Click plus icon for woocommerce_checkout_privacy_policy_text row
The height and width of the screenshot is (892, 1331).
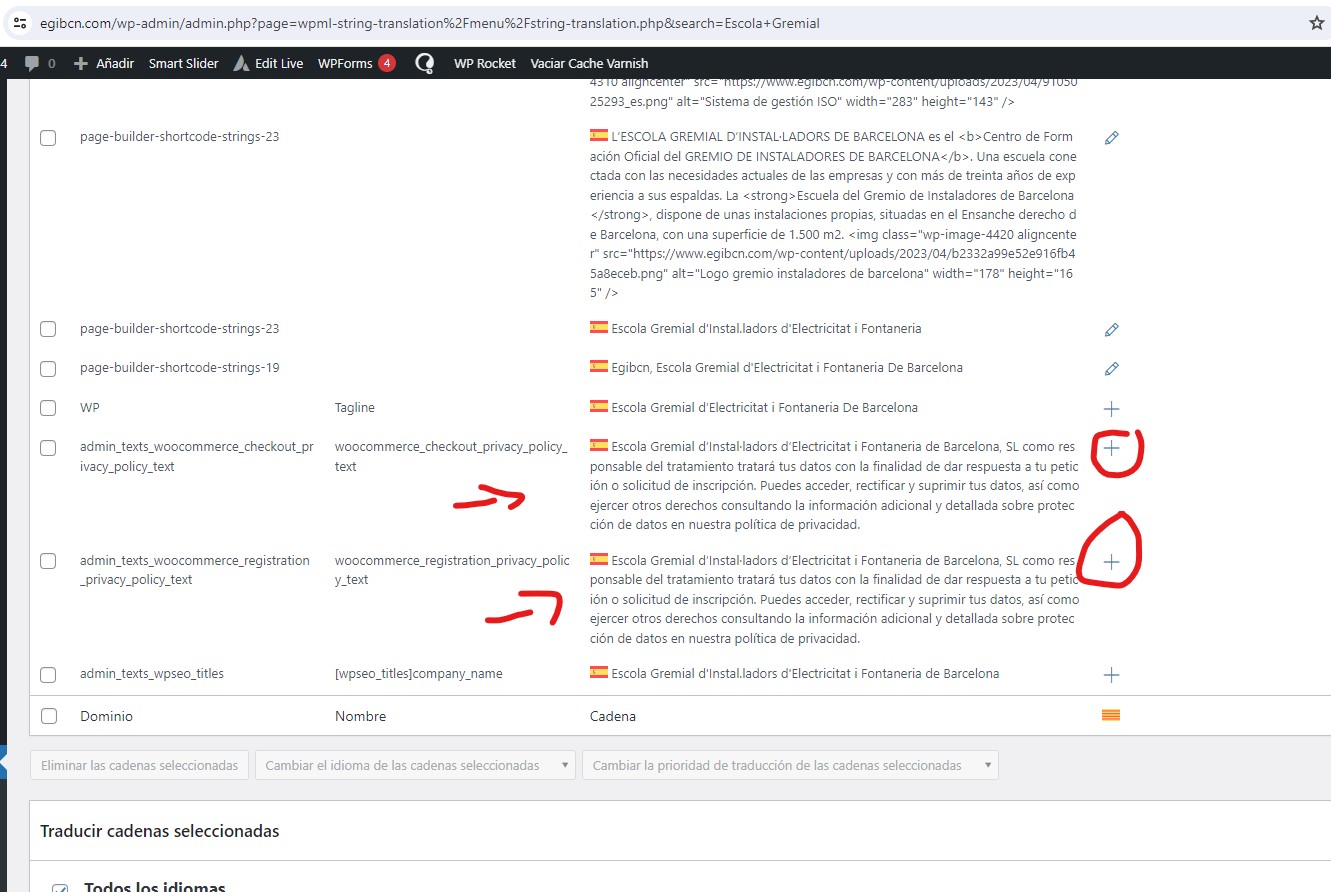(1111, 449)
